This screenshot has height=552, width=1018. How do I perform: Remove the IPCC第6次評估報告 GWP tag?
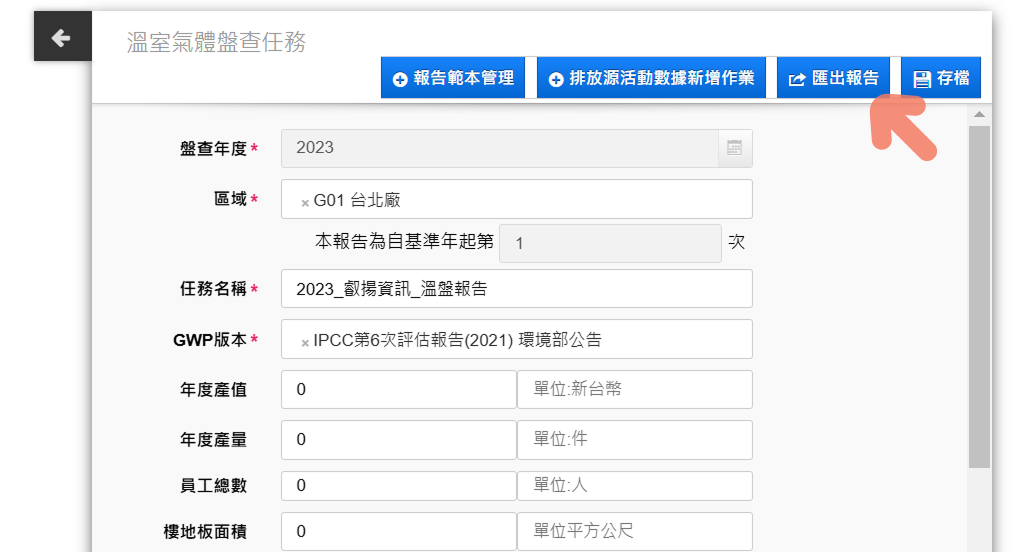(305, 342)
